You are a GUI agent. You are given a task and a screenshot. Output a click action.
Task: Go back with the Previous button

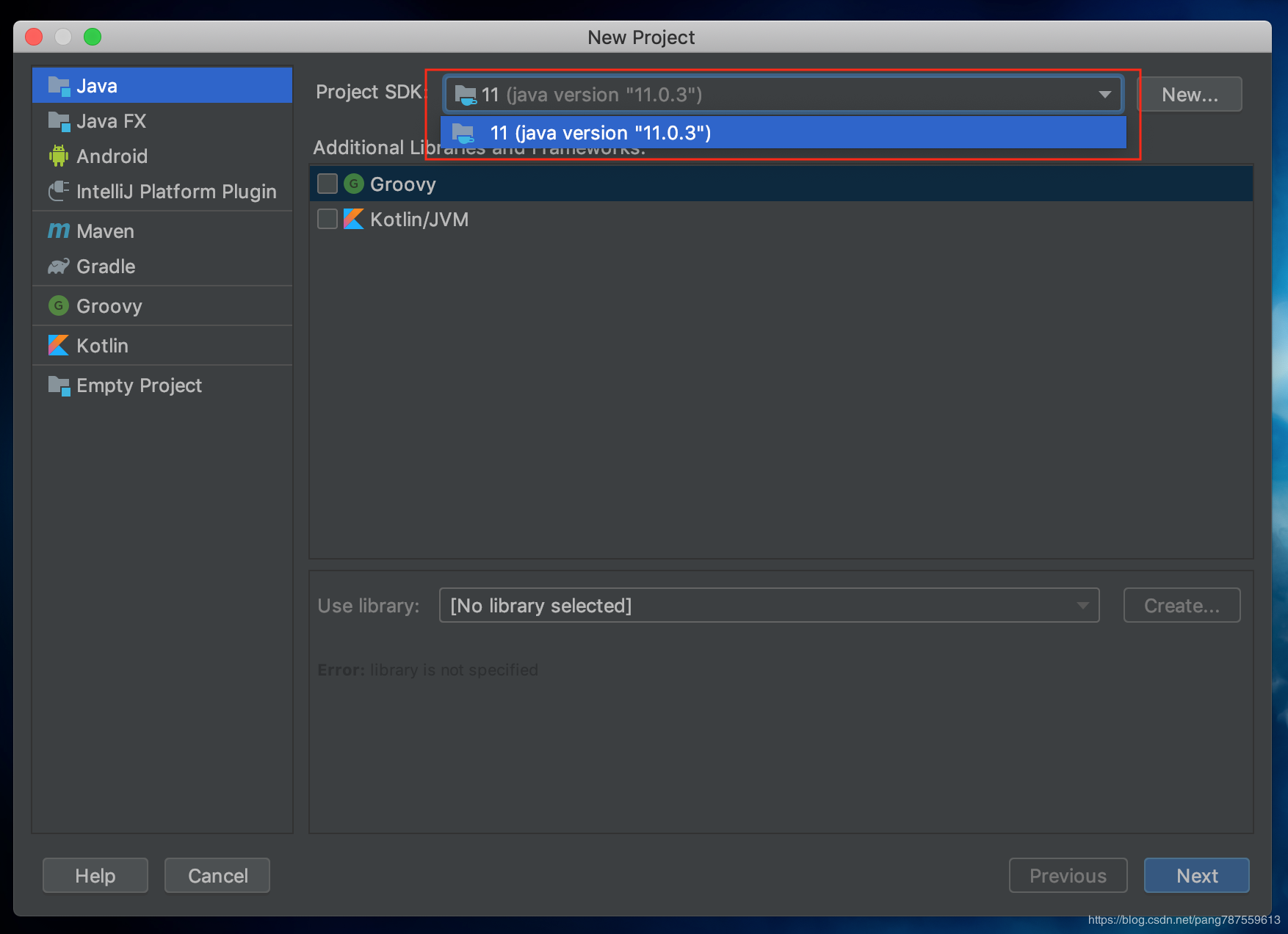coord(1068,875)
